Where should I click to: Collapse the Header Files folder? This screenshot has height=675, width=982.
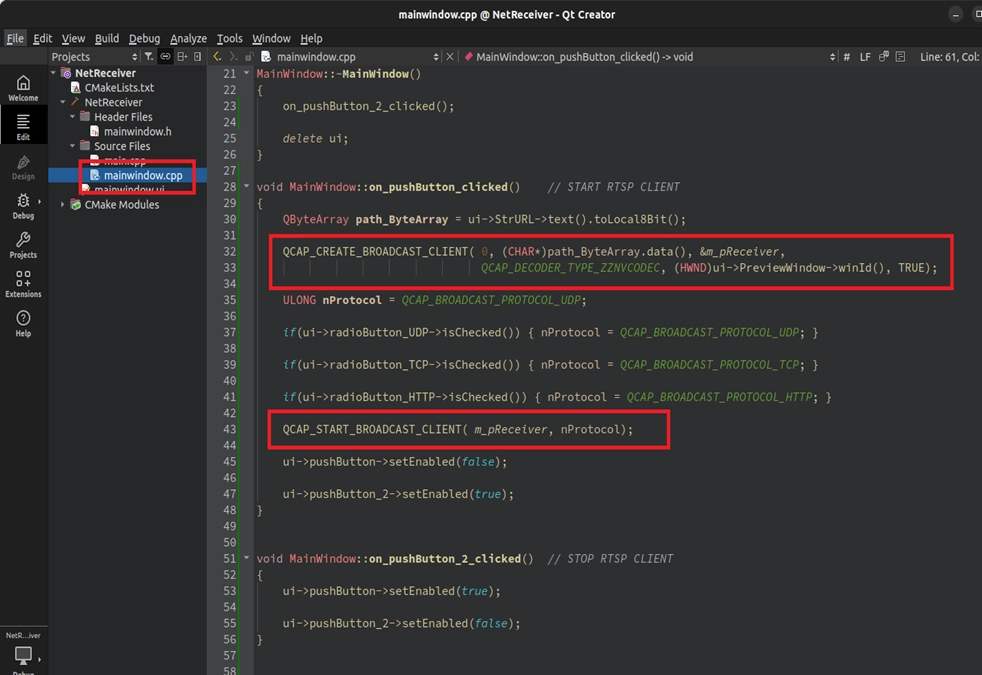tap(73, 116)
